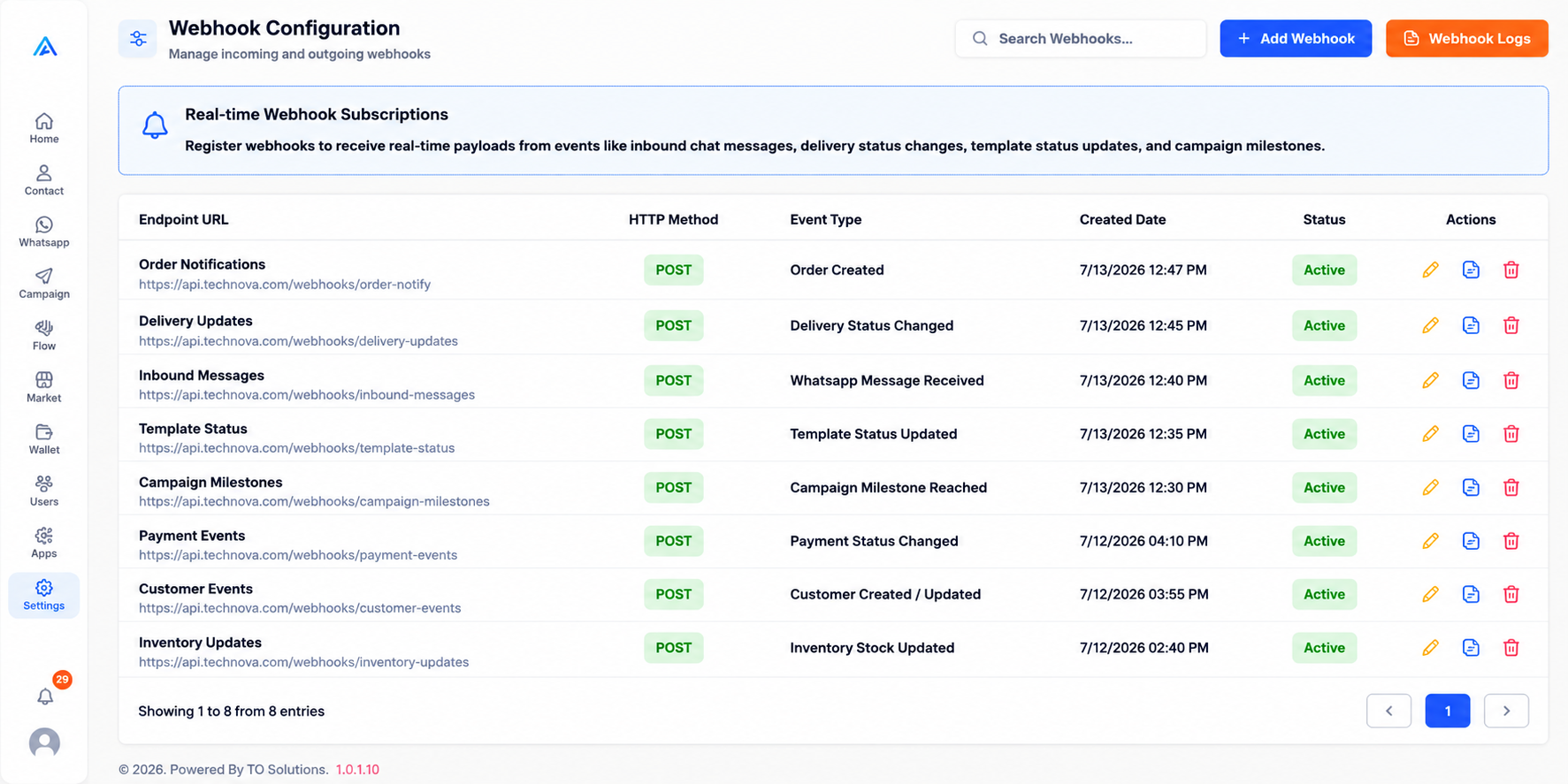Click the Add Webhook button
This screenshot has width=1568, height=784.
coord(1296,38)
